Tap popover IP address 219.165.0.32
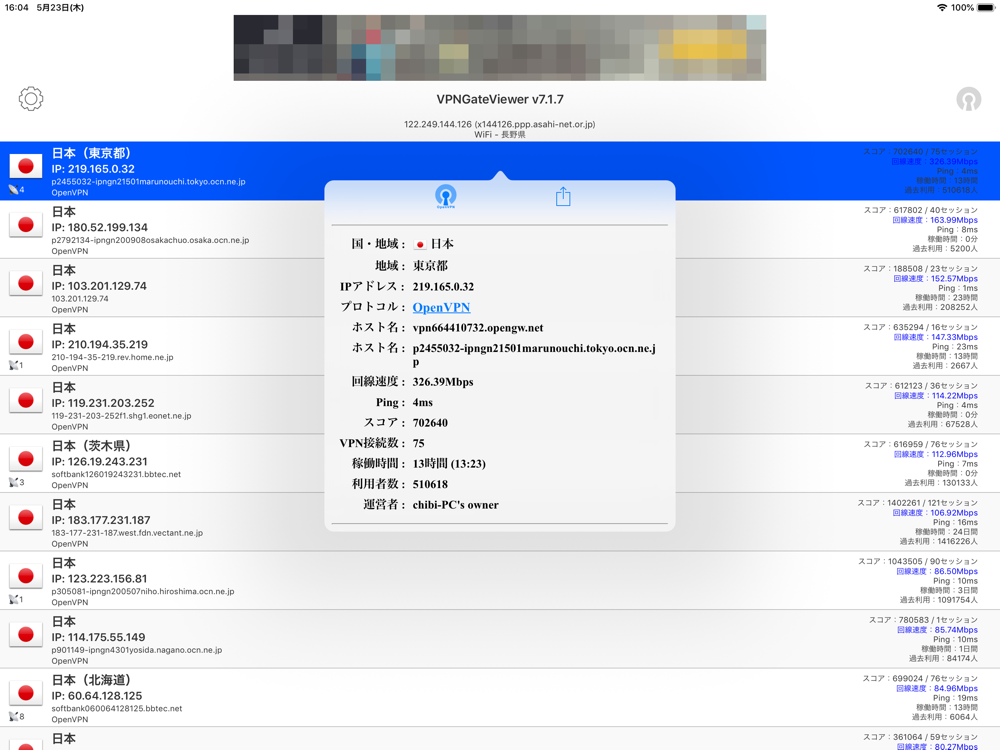Screen dimensions: 1000x750 (443, 287)
